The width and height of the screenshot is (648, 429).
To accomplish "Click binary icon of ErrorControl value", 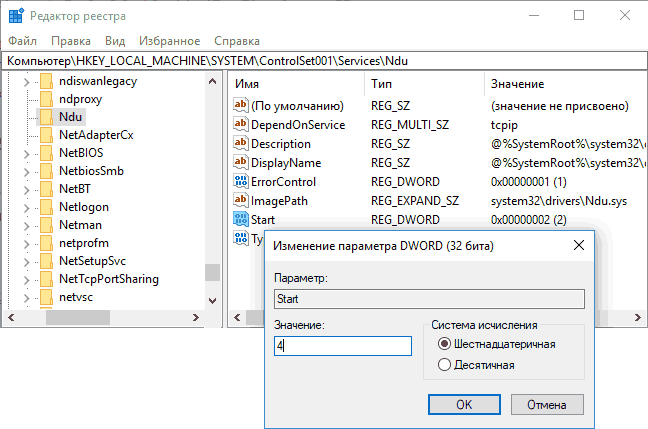I will click(241, 181).
